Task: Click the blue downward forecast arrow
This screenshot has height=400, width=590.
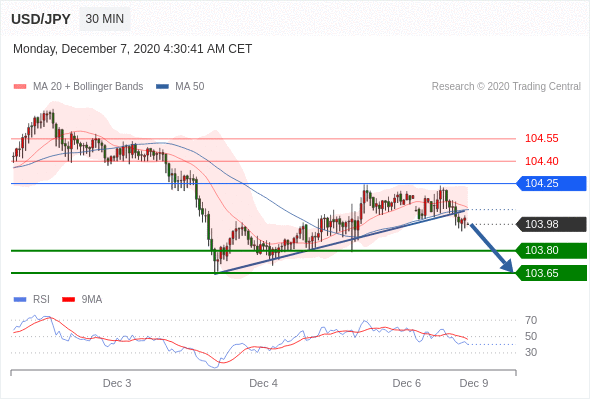Action: 491,248
